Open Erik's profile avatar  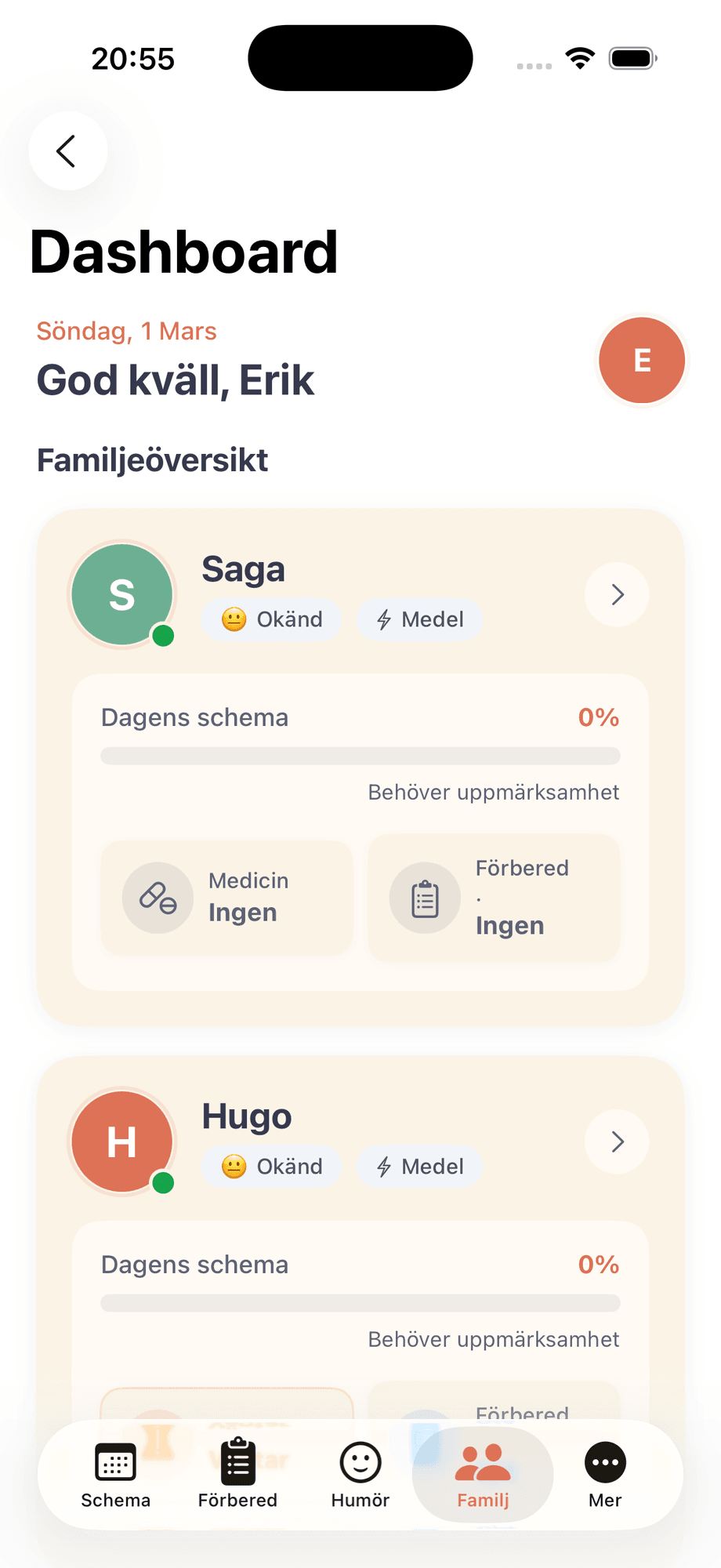tap(642, 361)
